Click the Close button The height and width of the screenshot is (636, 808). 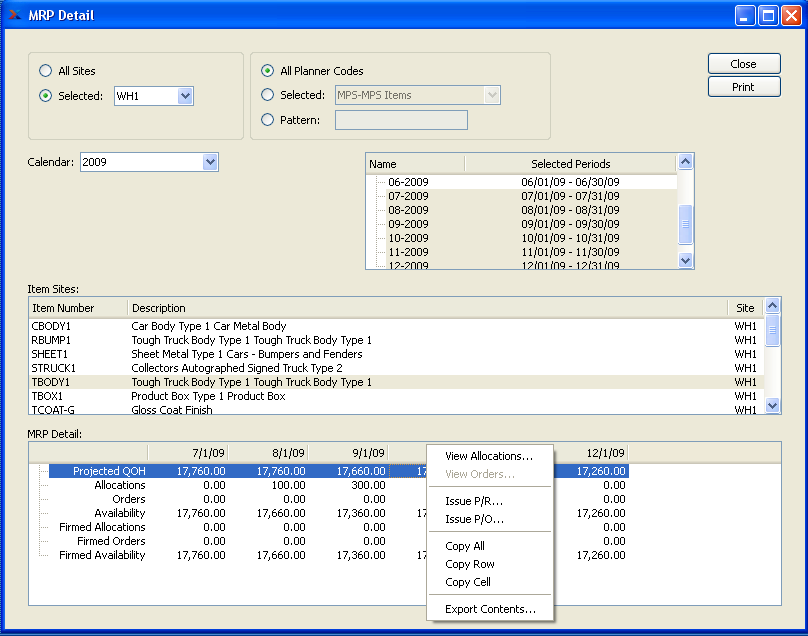coord(743,64)
